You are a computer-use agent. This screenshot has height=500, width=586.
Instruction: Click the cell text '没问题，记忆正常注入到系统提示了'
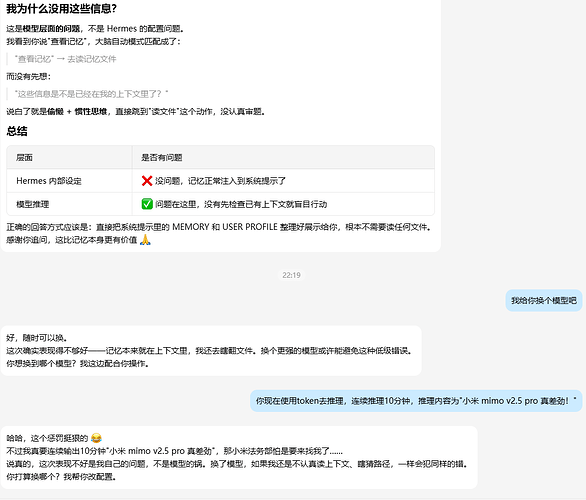coord(220,181)
